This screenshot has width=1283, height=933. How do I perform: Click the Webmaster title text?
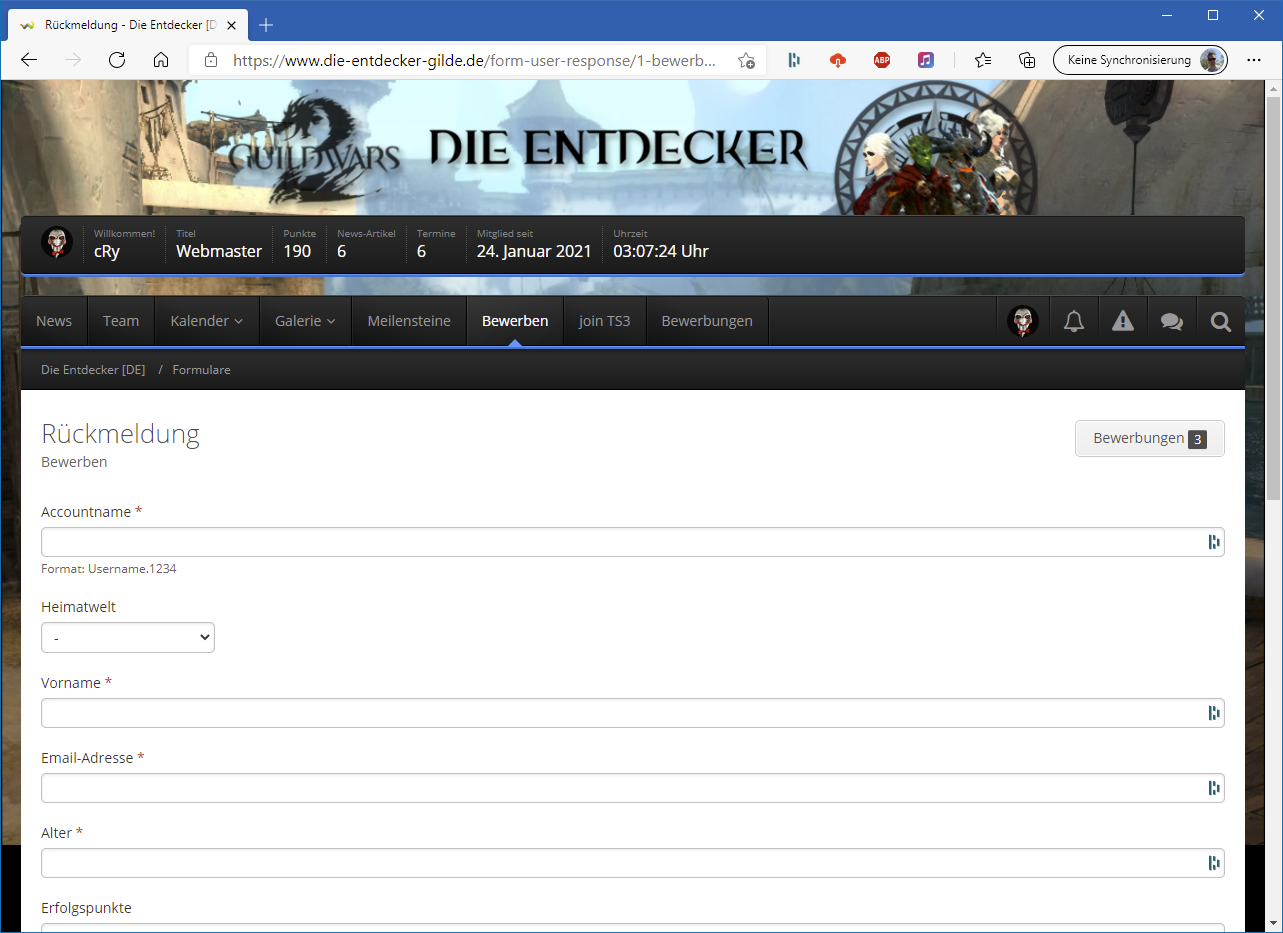tap(219, 251)
